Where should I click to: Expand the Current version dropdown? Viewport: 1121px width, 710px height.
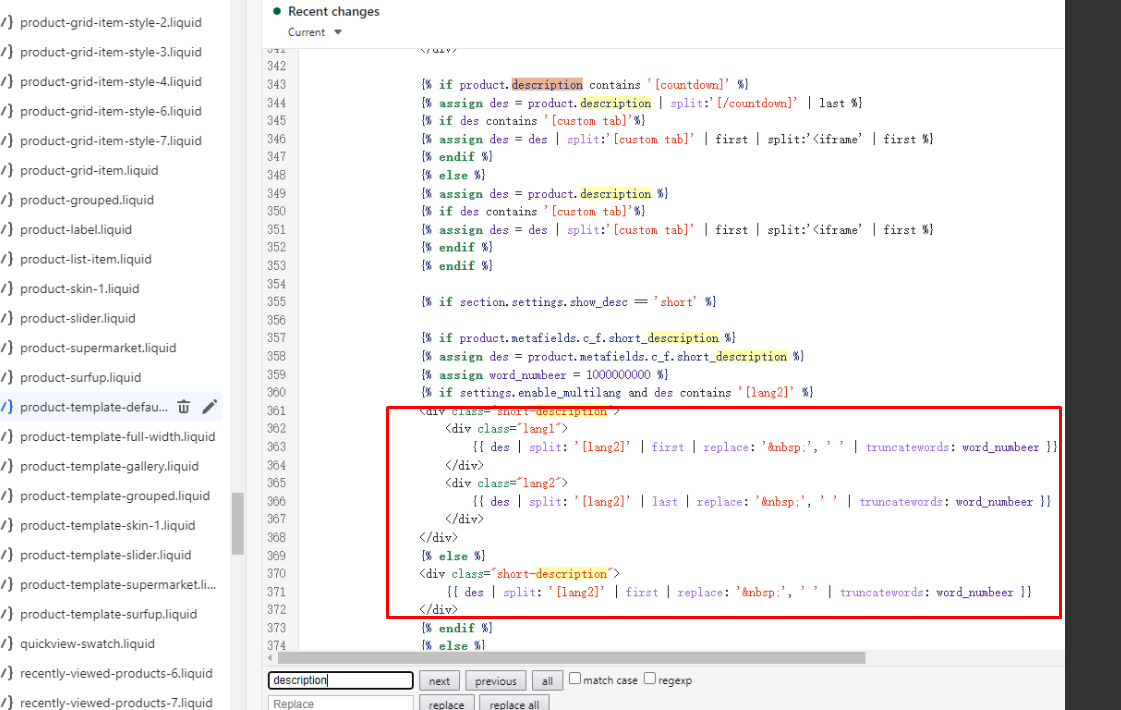coord(315,32)
